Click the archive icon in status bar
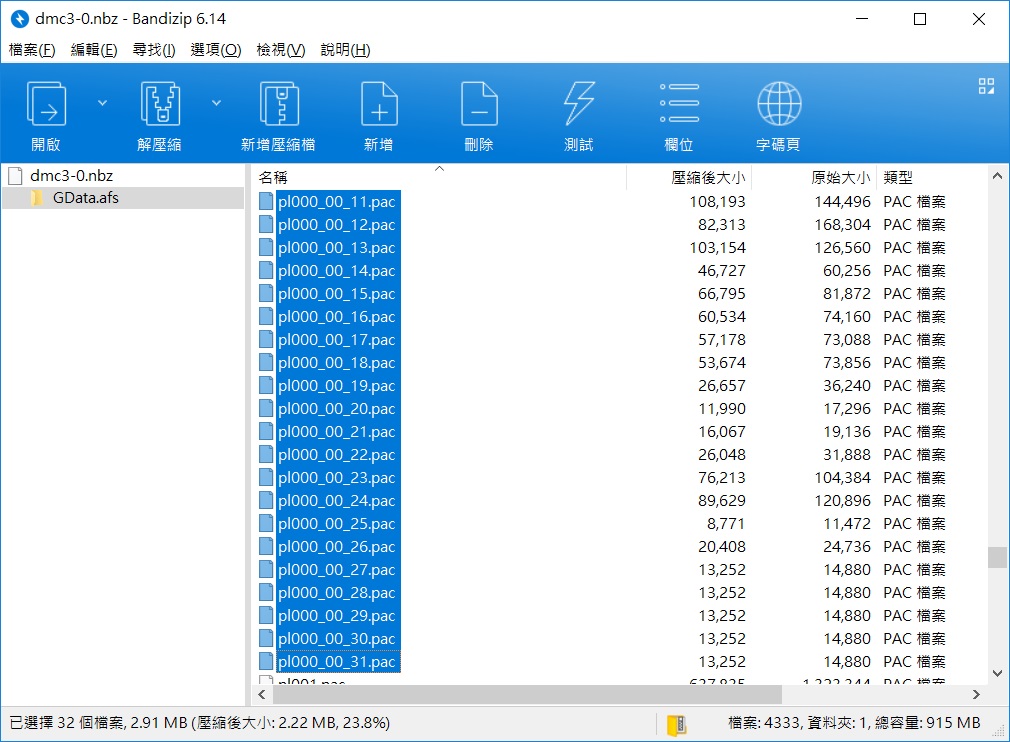The image size is (1010, 742). [676, 722]
